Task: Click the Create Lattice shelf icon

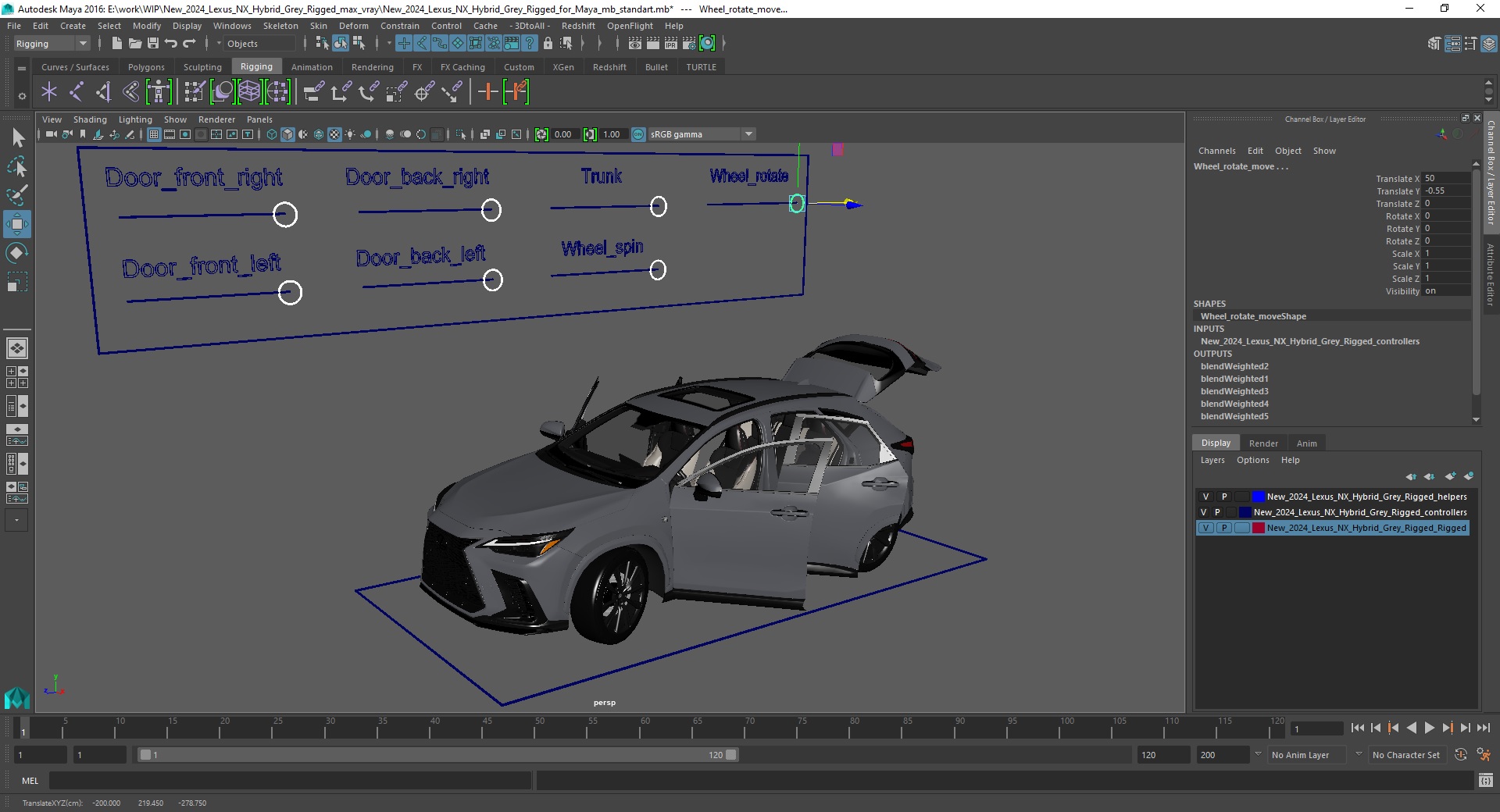Action: pyautogui.click(x=249, y=92)
